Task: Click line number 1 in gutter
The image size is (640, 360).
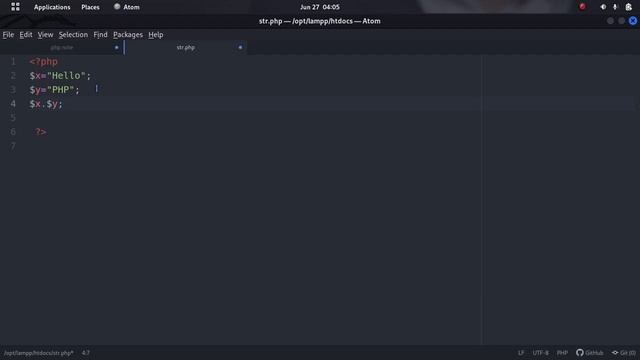Action: pyautogui.click(x=13, y=62)
